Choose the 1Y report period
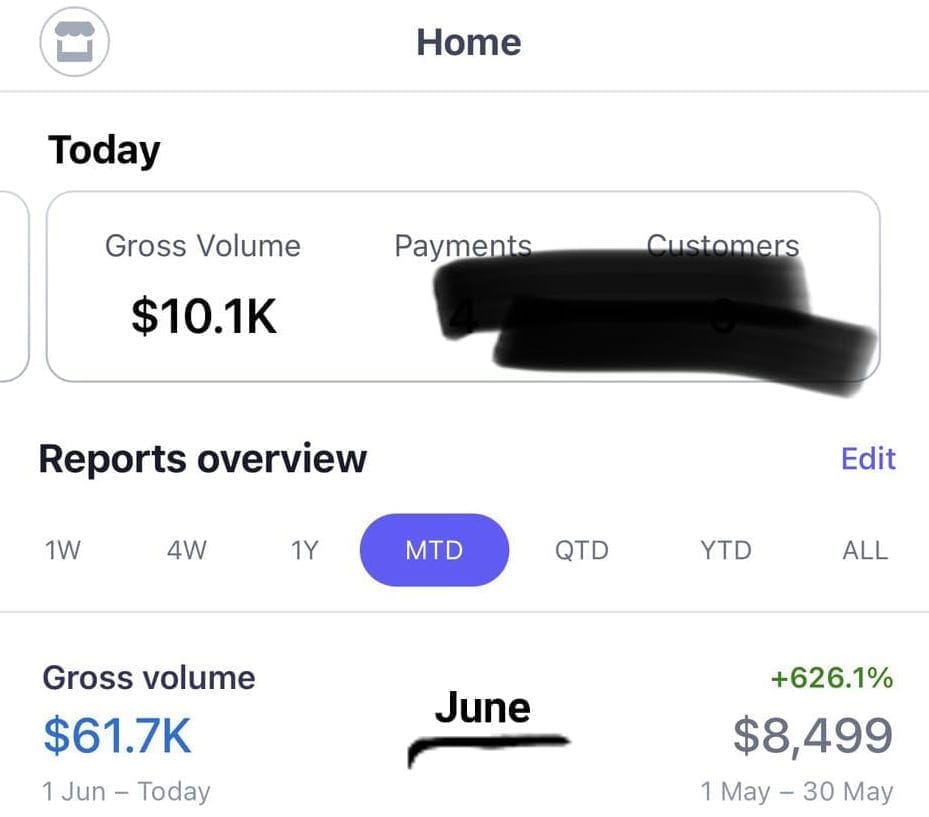 [x=304, y=550]
